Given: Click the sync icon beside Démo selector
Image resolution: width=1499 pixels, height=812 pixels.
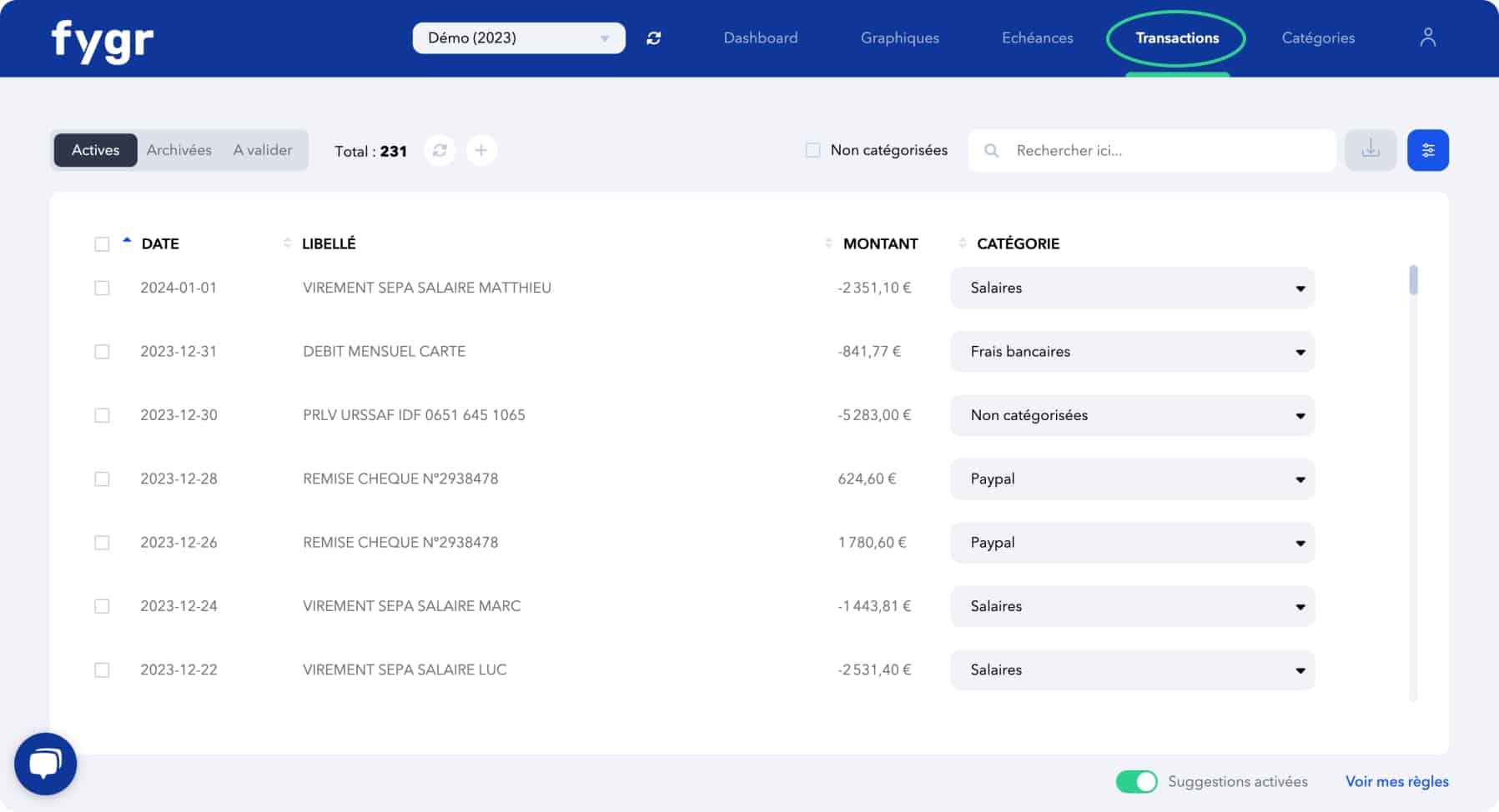Looking at the screenshot, I should pyautogui.click(x=654, y=38).
